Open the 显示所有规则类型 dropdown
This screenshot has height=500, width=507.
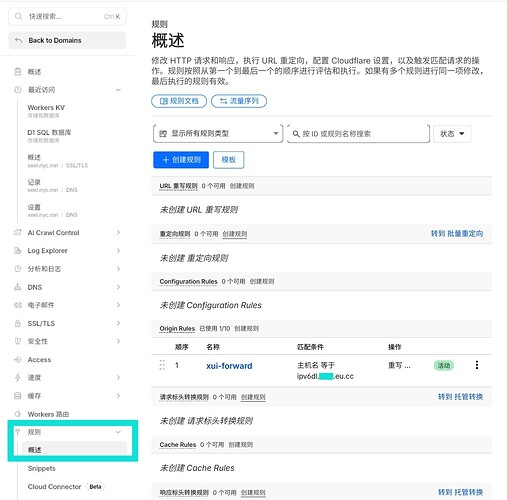pos(218,134)
